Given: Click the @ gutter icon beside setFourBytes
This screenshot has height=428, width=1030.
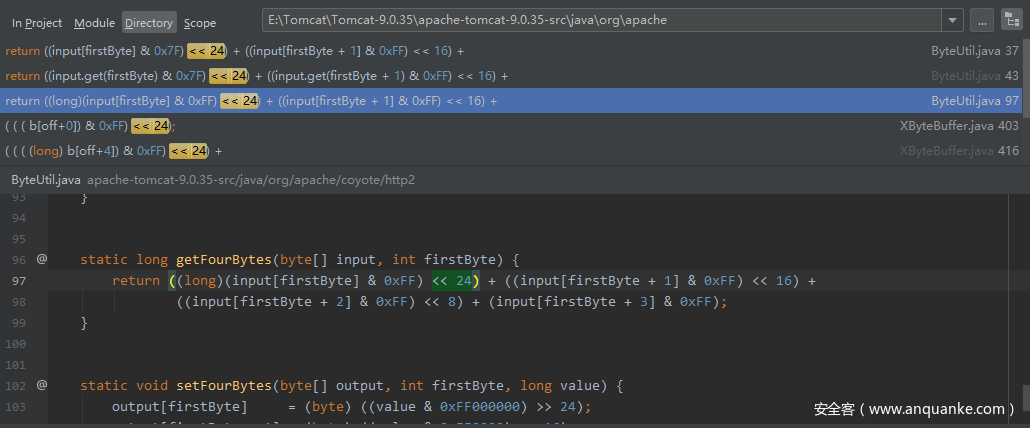Looking at the screenshot, I should [x=42, y=385].
